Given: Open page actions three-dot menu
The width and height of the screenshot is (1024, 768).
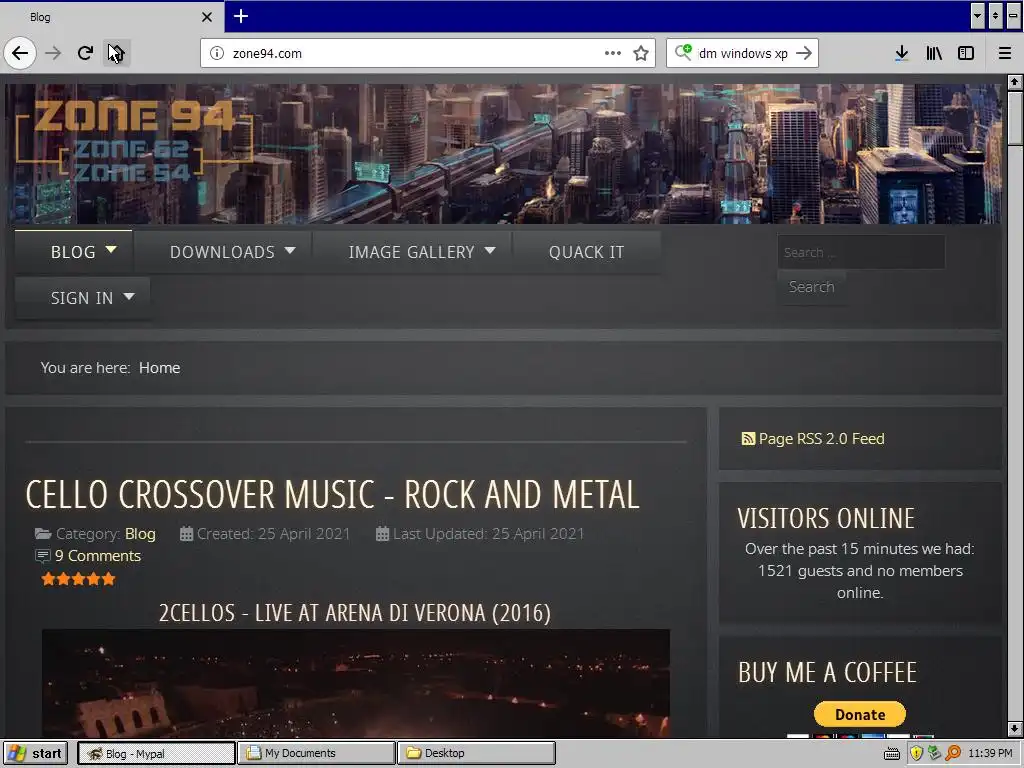Looking at the screenshot, I should pos(613,53).
